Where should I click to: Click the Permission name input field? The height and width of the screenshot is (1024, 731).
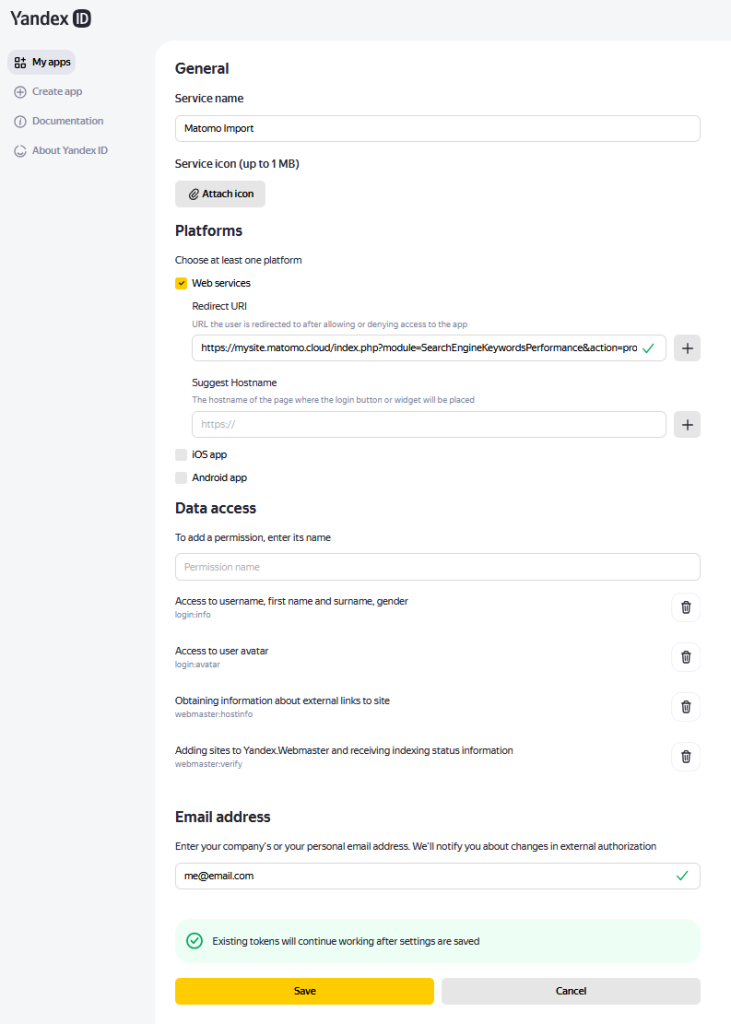[x=437, y=568]
